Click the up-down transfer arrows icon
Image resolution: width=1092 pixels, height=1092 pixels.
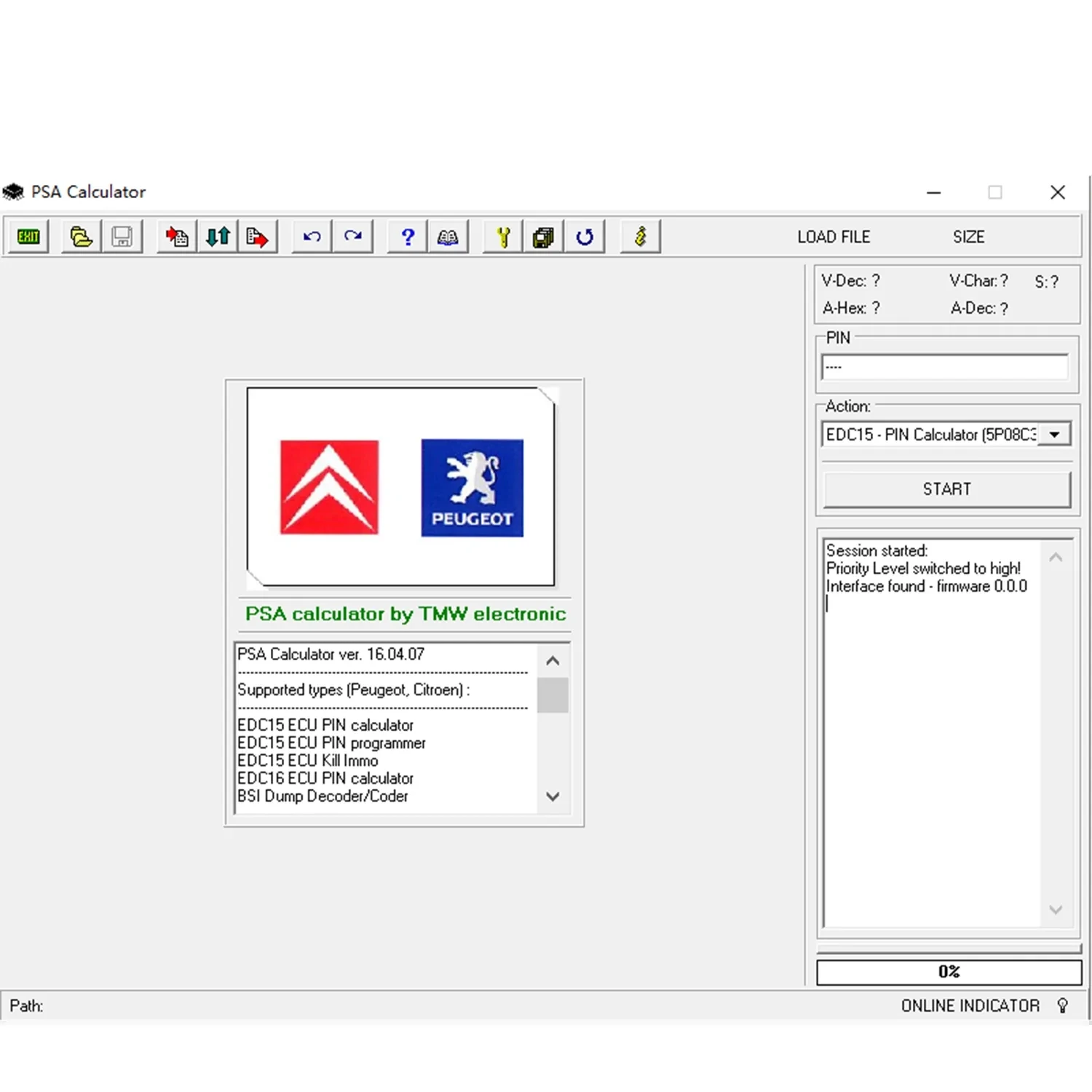pyautogui.click(x=216, y=236)
